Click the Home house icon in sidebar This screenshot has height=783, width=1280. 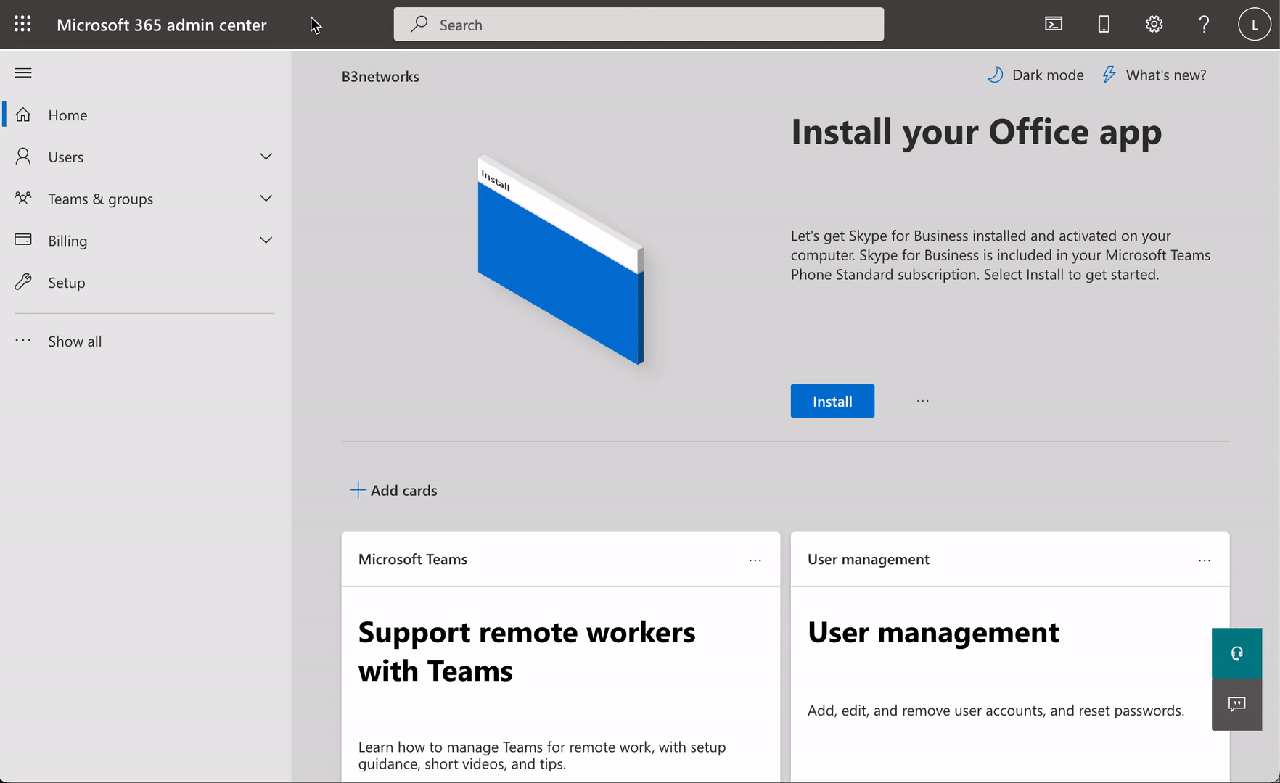24,114
